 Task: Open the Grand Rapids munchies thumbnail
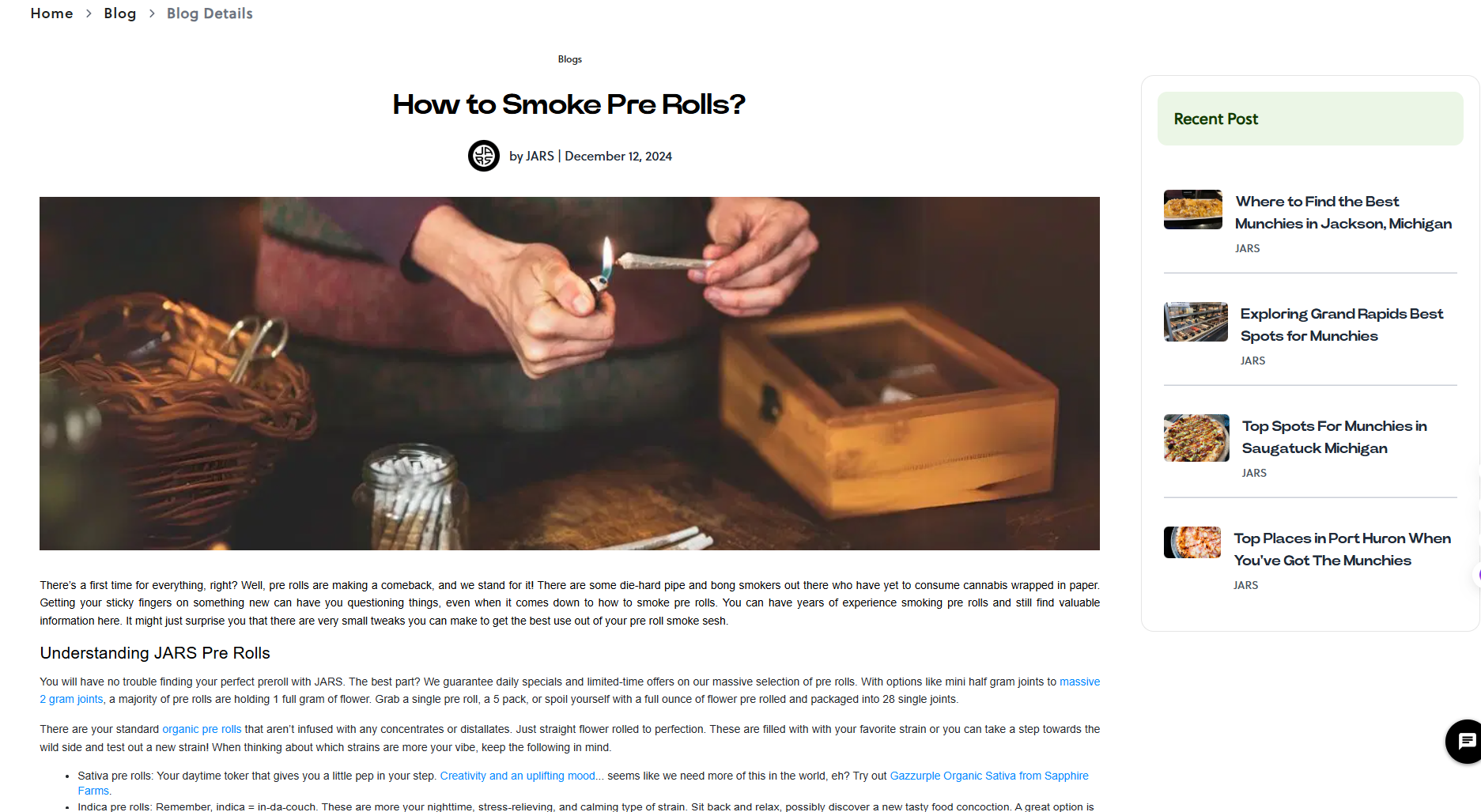pyautogui.click(x=1196, y=322)
